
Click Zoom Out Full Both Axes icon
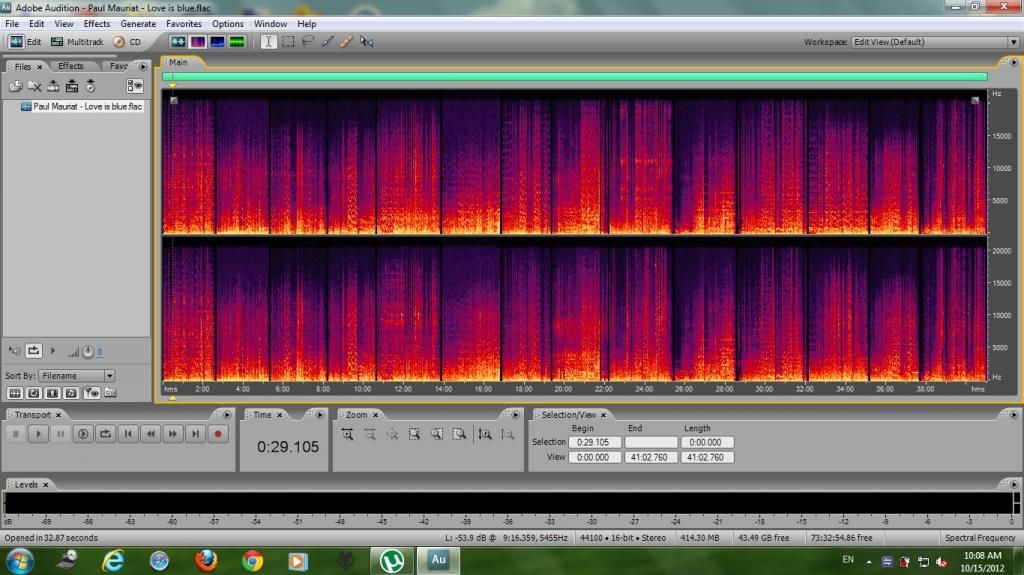click(392, 435)
